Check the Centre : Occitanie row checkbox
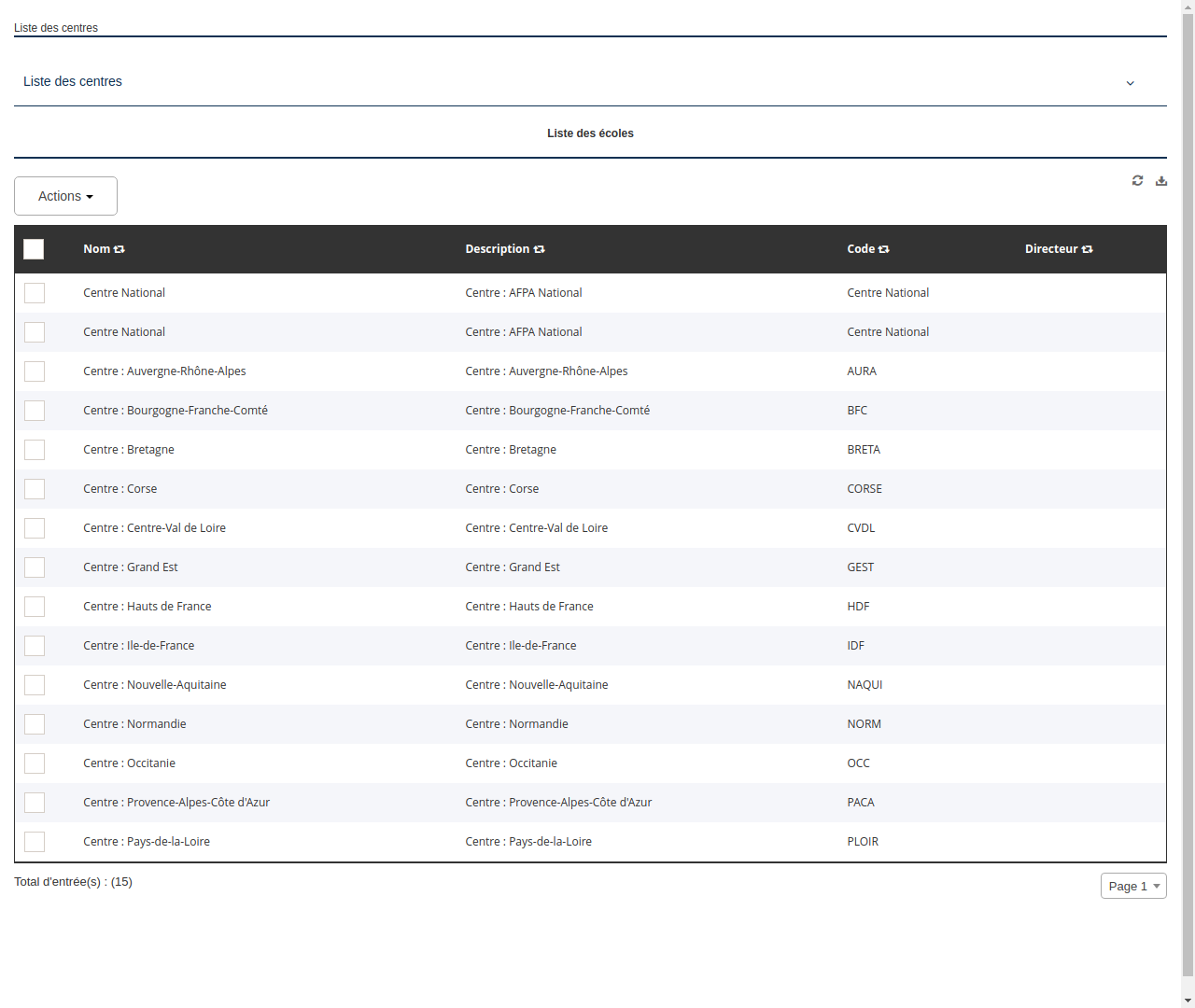This screenshot has width=1195, height=1008. [x=35, y=763]
